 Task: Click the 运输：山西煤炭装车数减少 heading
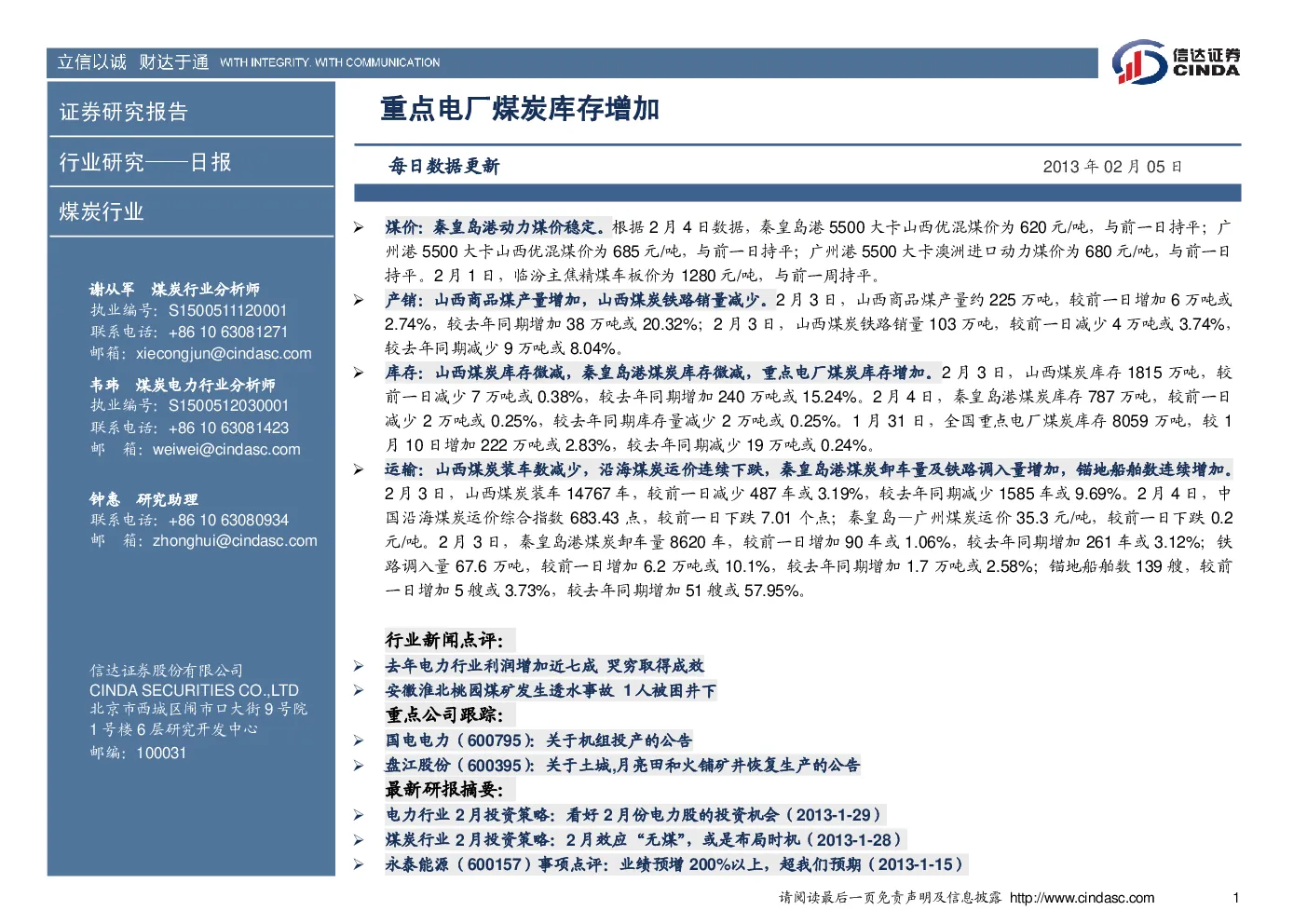(810, 469)
